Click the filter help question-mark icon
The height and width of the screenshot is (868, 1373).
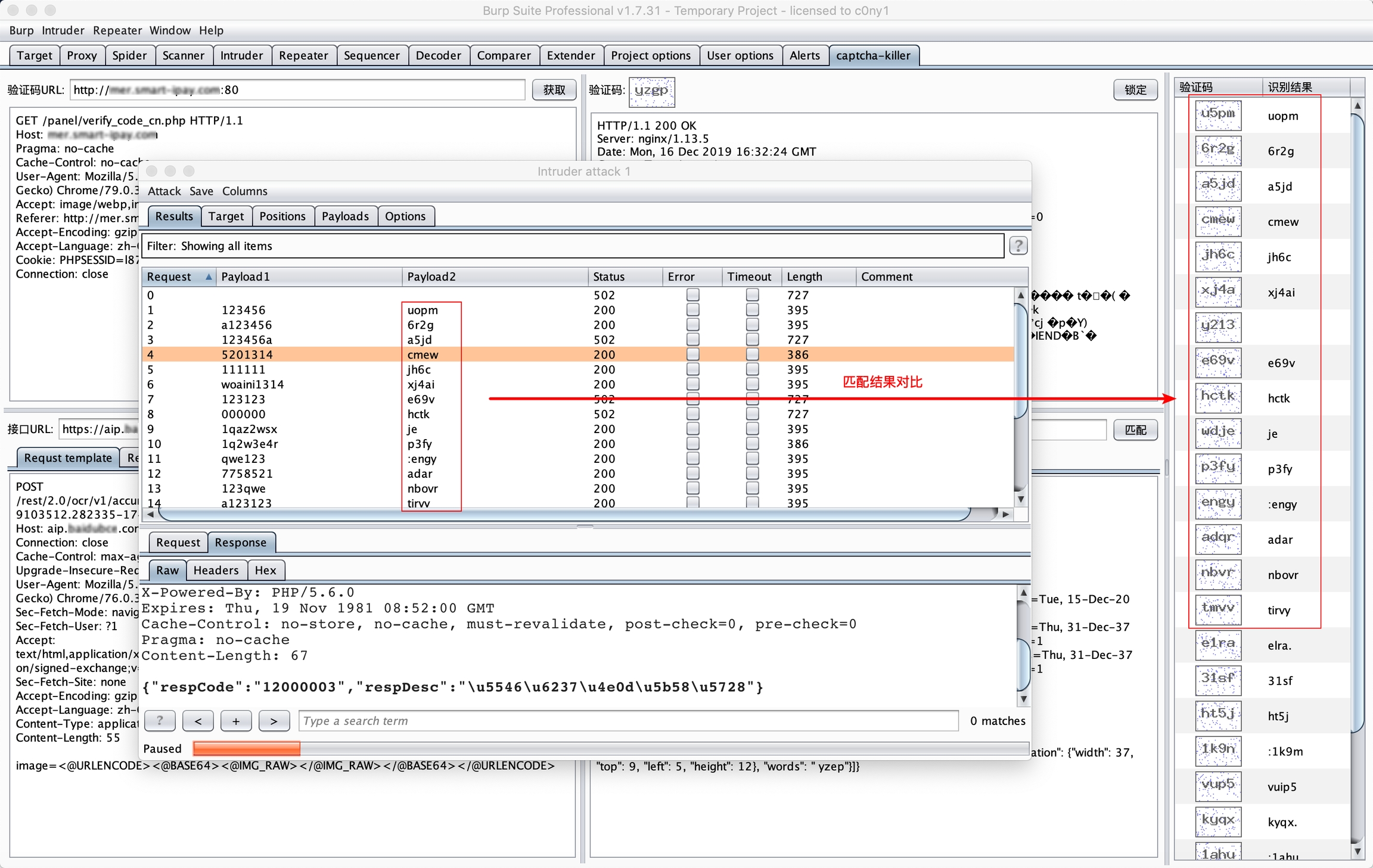click(1018, 245)
